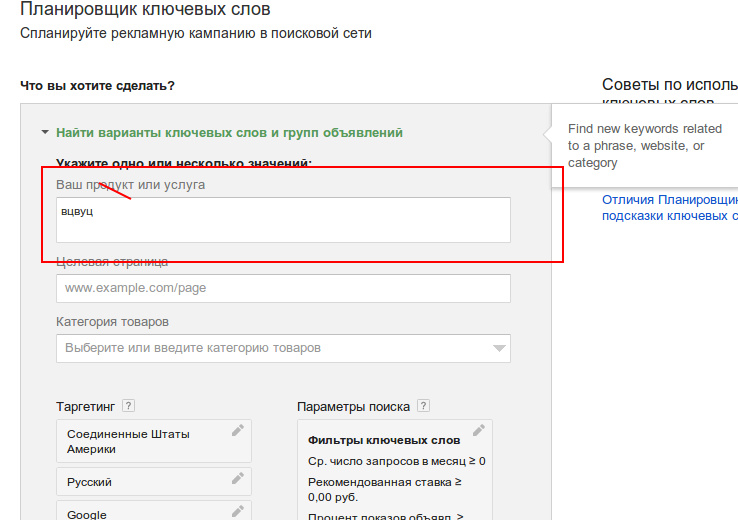Open the question mark help next to Таргетинг

tap(128, 406)
